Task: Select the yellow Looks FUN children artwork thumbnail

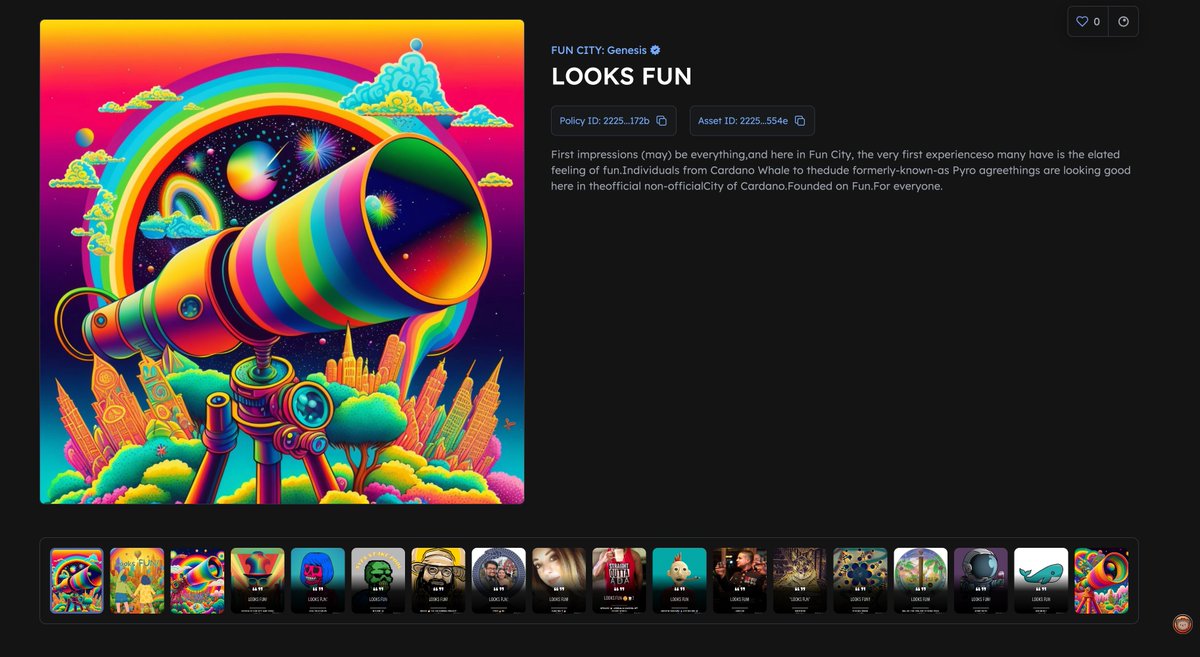Action: coord(137,580)
